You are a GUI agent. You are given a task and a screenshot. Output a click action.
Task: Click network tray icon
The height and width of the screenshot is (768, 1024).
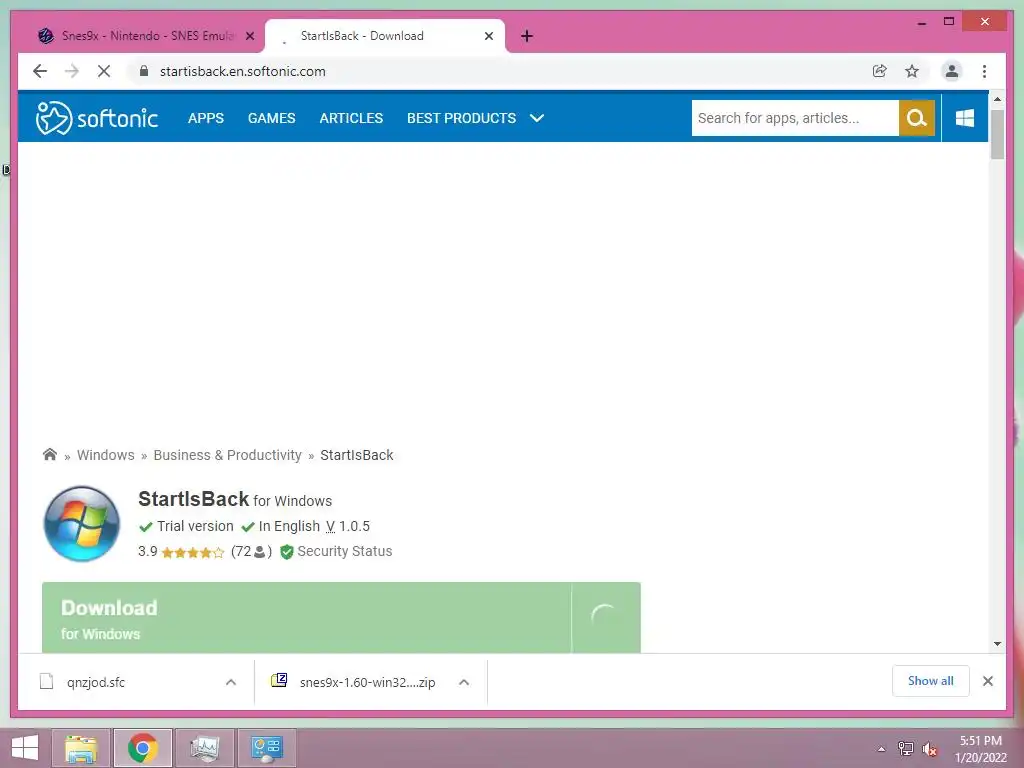(x=906, y=749)
